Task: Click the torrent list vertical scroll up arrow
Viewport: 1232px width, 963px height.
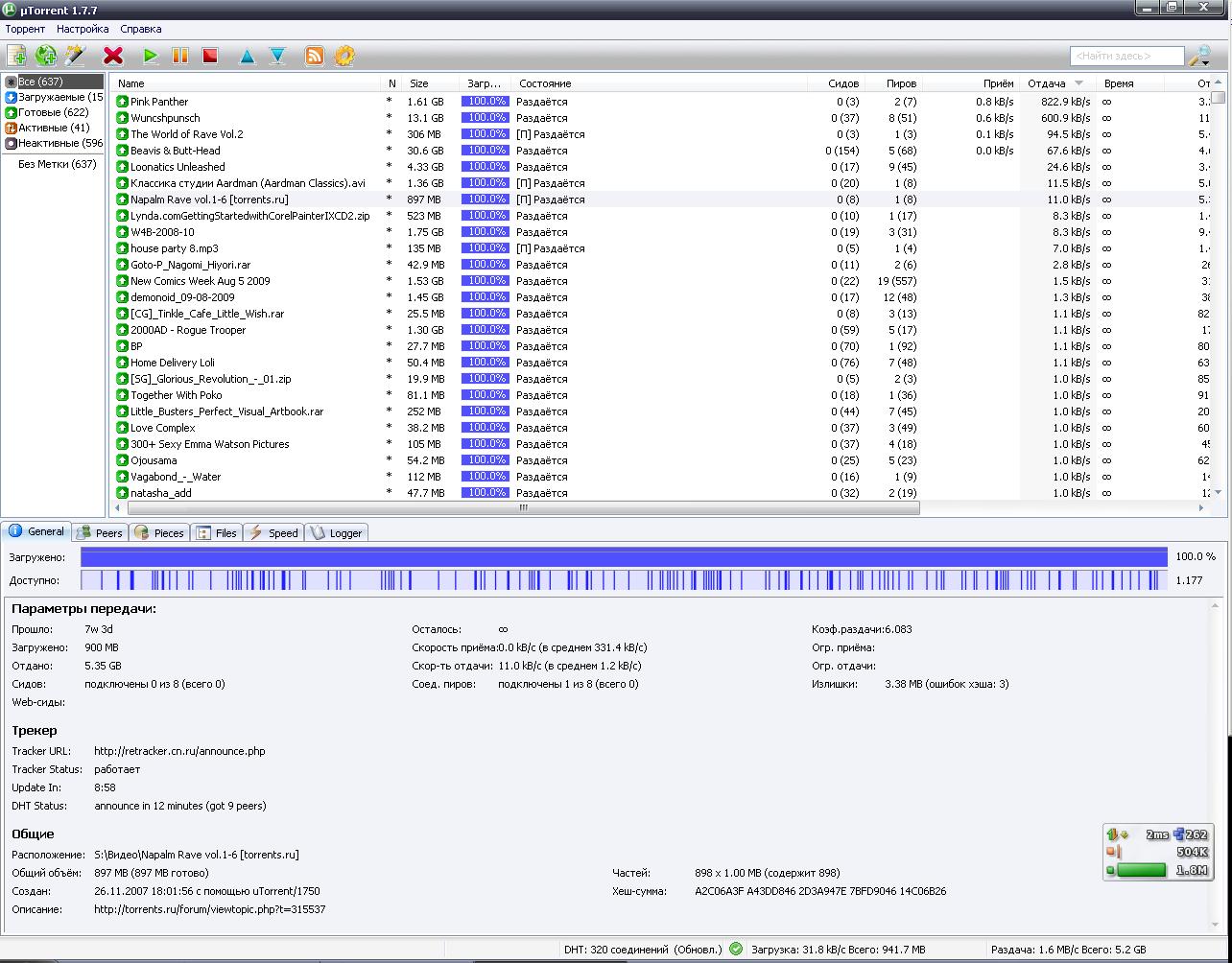Action: point(1219,83)
